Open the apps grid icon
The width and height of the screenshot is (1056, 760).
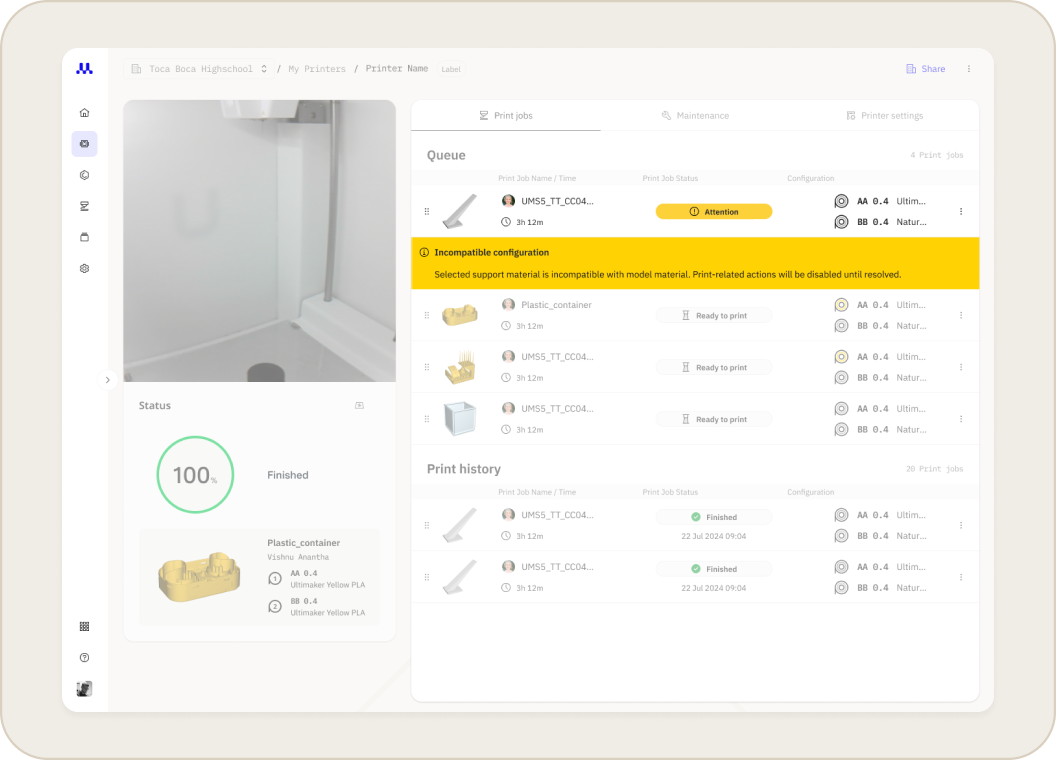[84, 627]
